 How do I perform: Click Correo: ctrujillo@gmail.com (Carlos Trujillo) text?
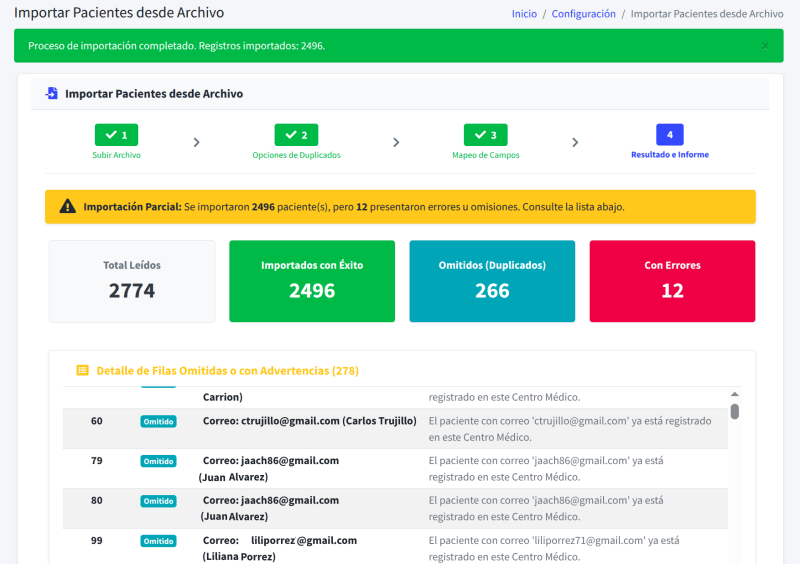coord(310,421)
